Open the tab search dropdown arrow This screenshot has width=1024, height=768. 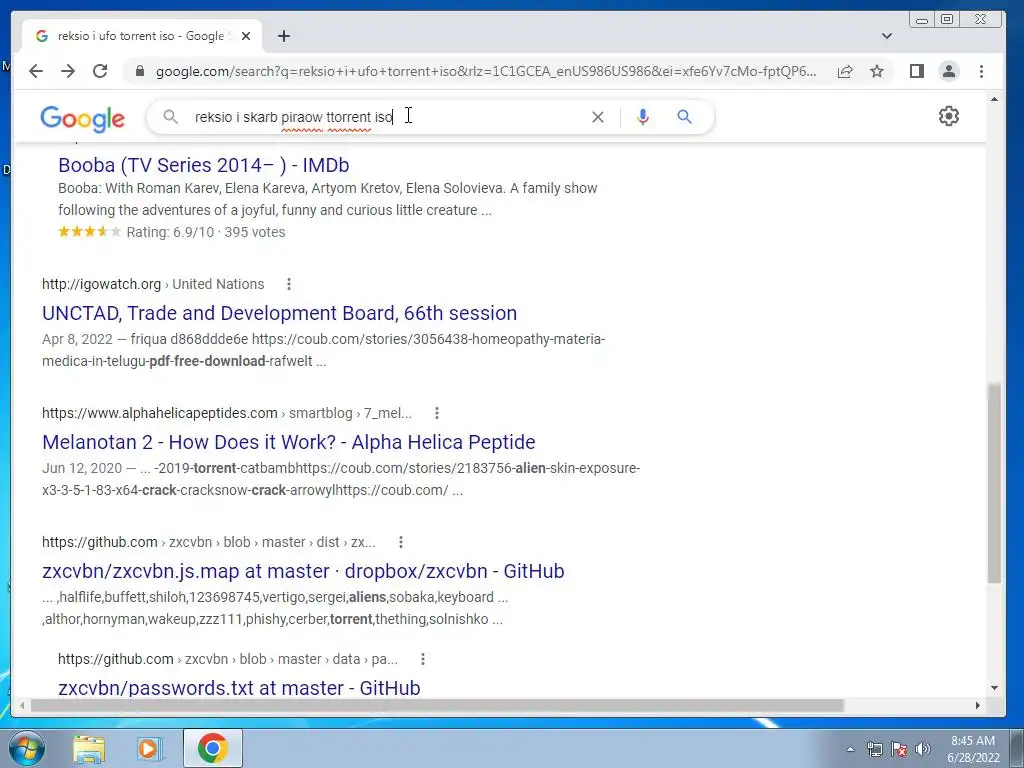[x=887, y=36]
